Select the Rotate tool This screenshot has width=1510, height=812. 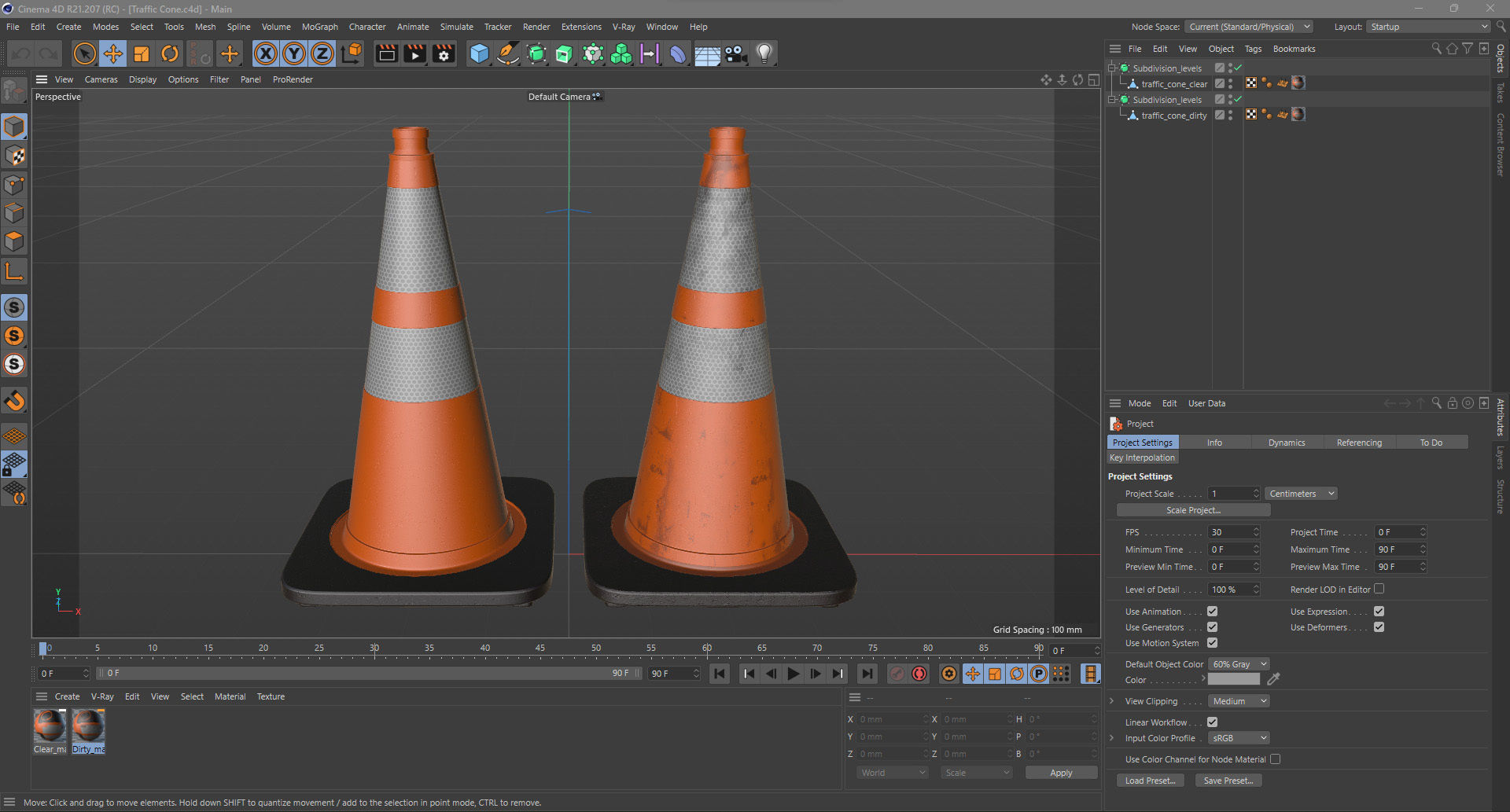[170, 53]
